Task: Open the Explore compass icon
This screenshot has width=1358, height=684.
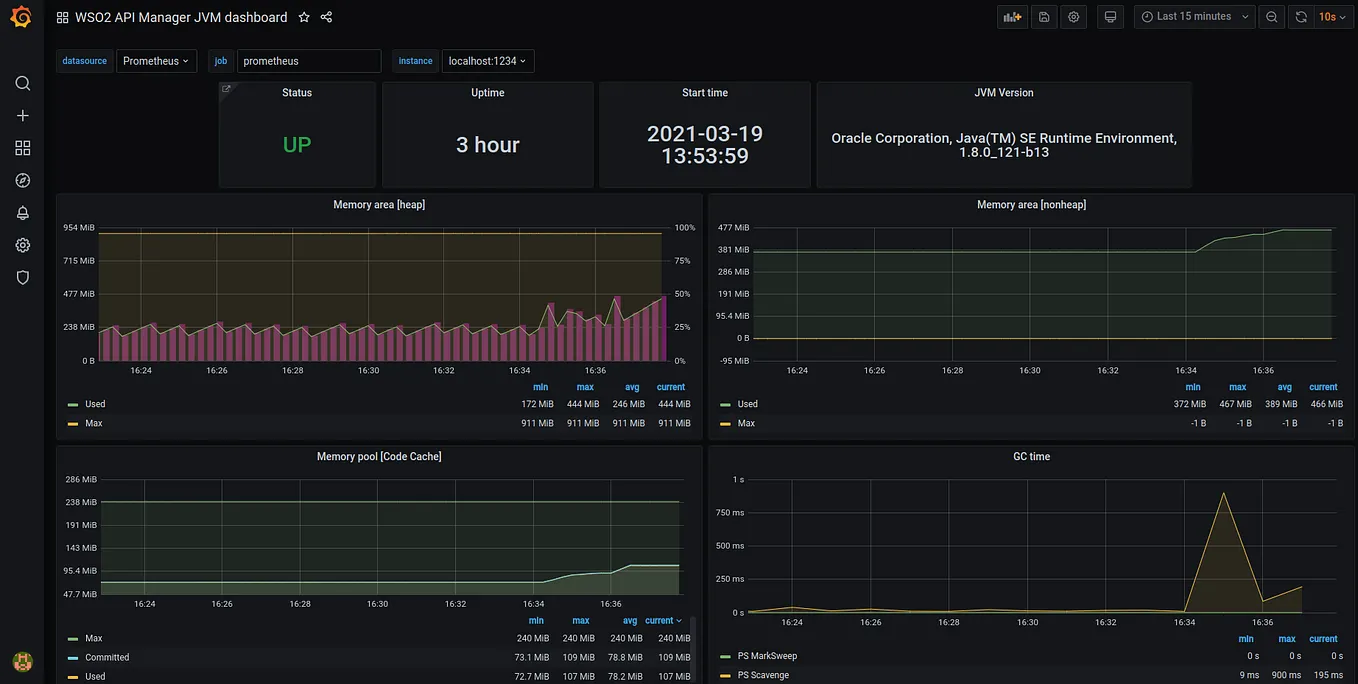Action: coord(23,181)
